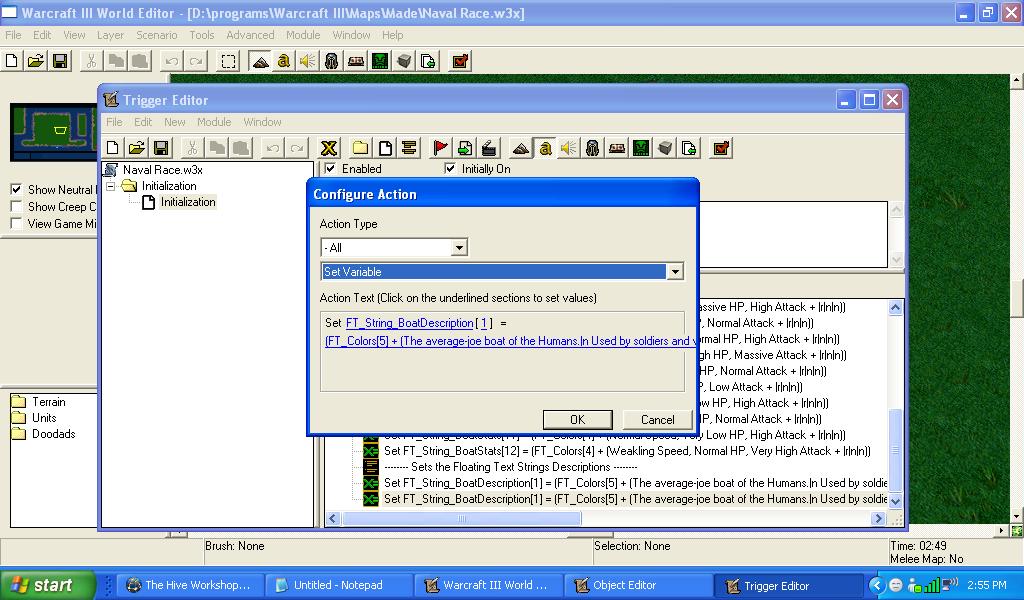Toggle View Game Mi checkbox in World Editor
This screenshot has height=600, width=1024.
tap(16, 223)
